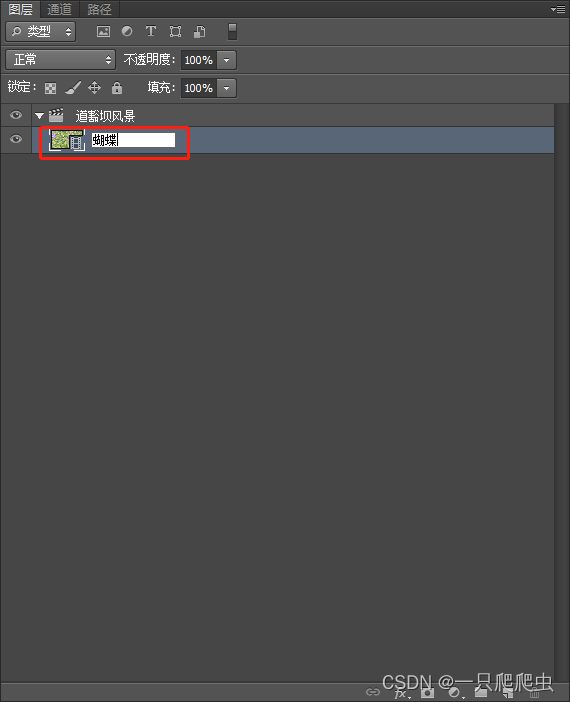
Task: Filter for adjustment layers icon
Action: click(x=127, y=31)
